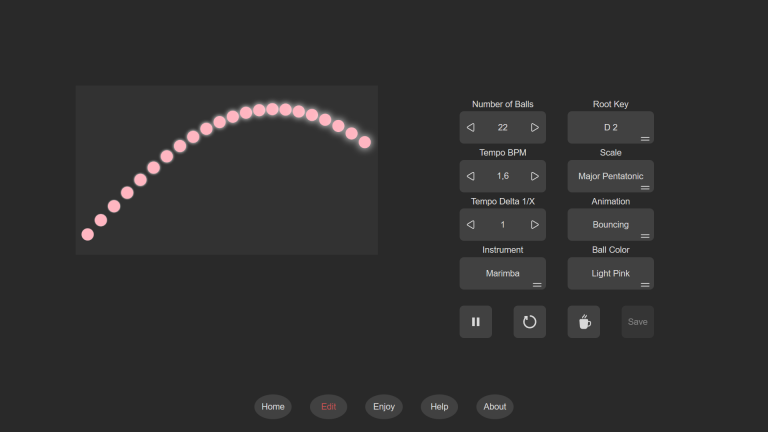Switch to the Enjoy tab

coord(384,407)
